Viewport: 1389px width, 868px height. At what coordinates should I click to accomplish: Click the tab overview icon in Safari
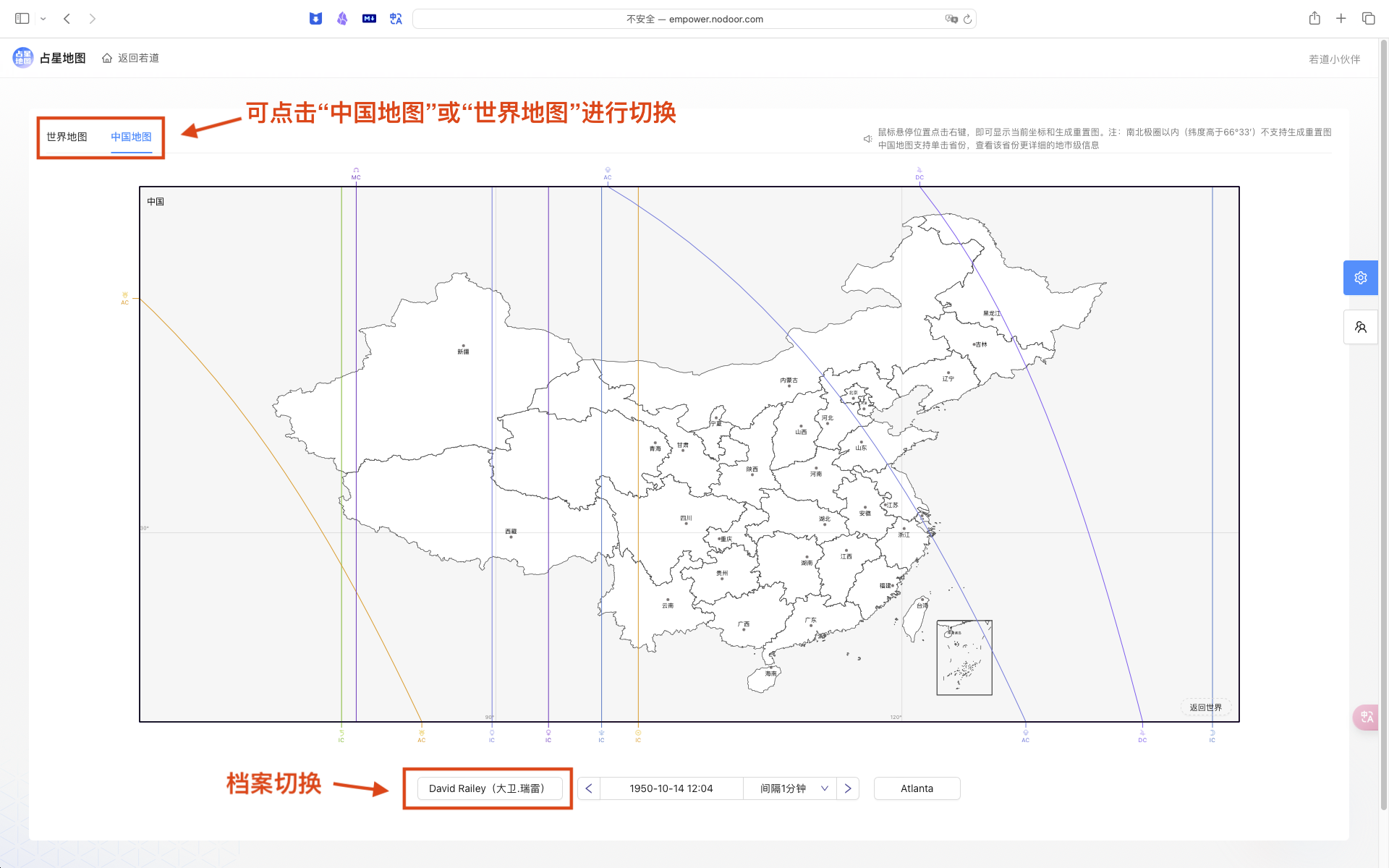(x=1368, y=19)
